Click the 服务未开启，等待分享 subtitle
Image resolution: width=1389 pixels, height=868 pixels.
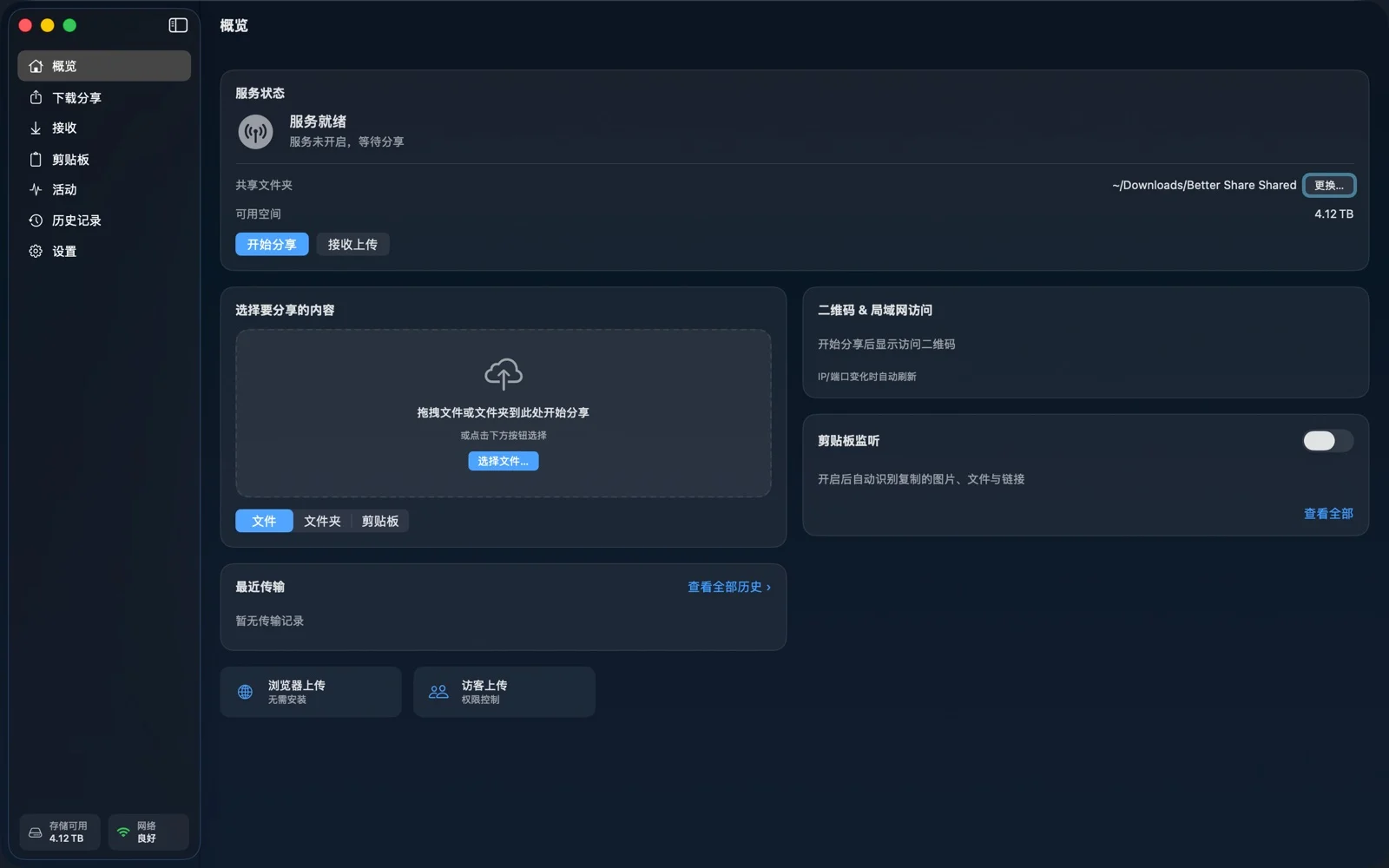click(x=346, y=141)
